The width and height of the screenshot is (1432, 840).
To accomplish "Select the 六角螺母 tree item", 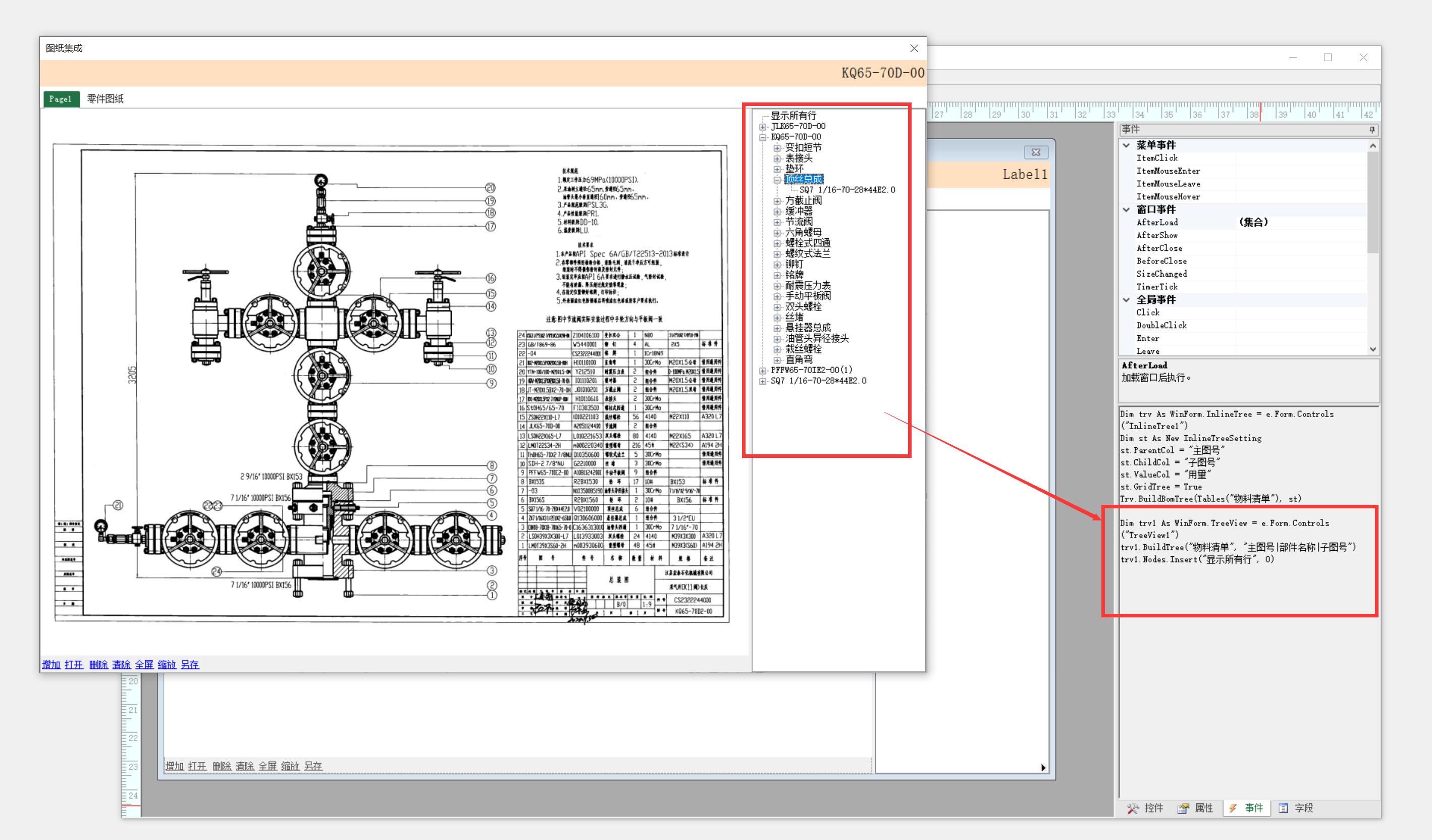I will click(804, 232).
